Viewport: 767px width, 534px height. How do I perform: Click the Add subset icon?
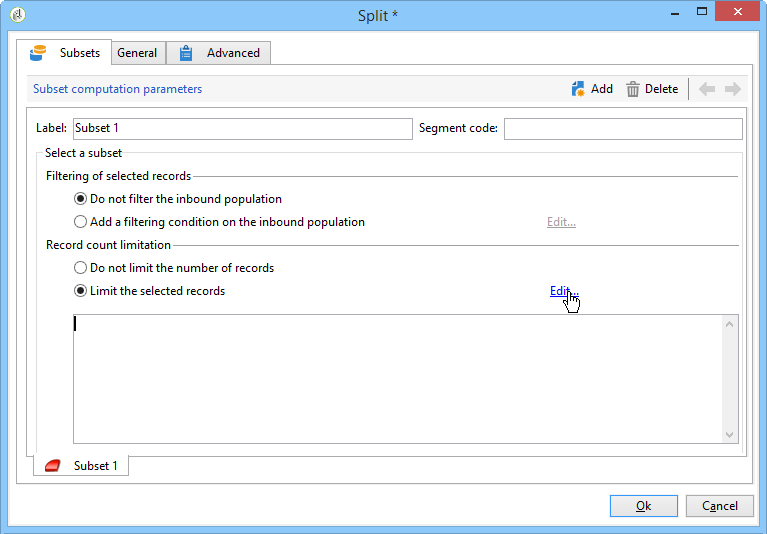[578, 89]
